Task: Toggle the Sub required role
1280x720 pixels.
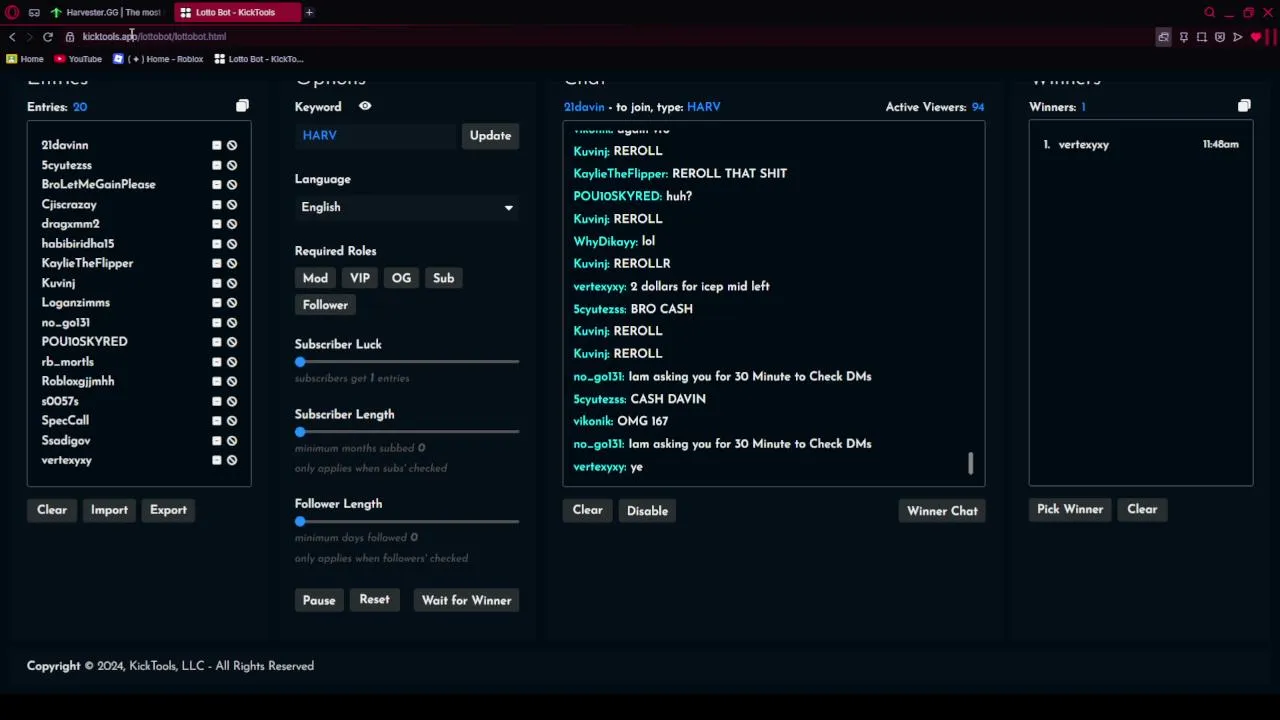Action: coord(443,278)
